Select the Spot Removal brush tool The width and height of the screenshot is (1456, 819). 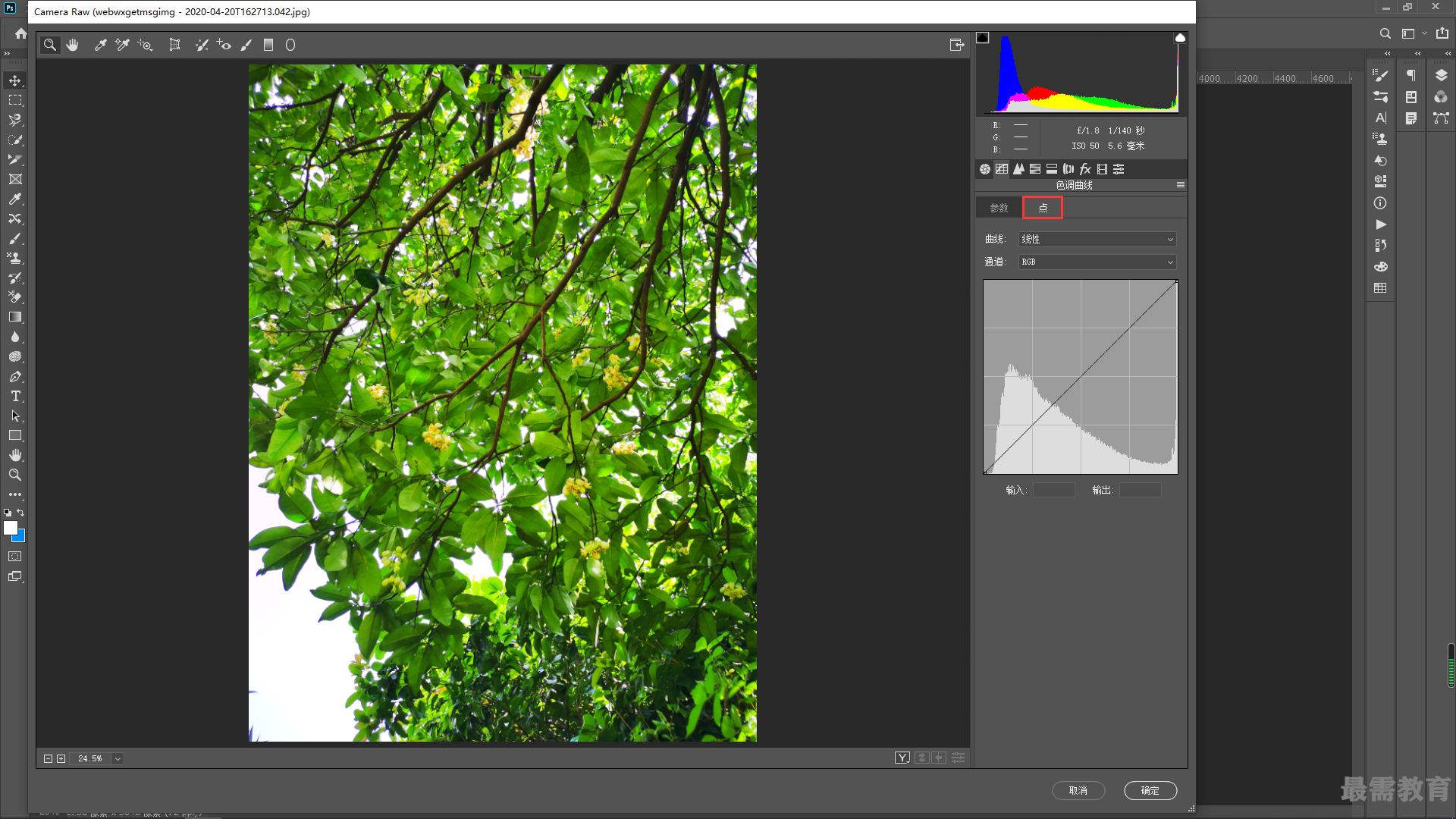pyautogui.click(x=202, y=45)
